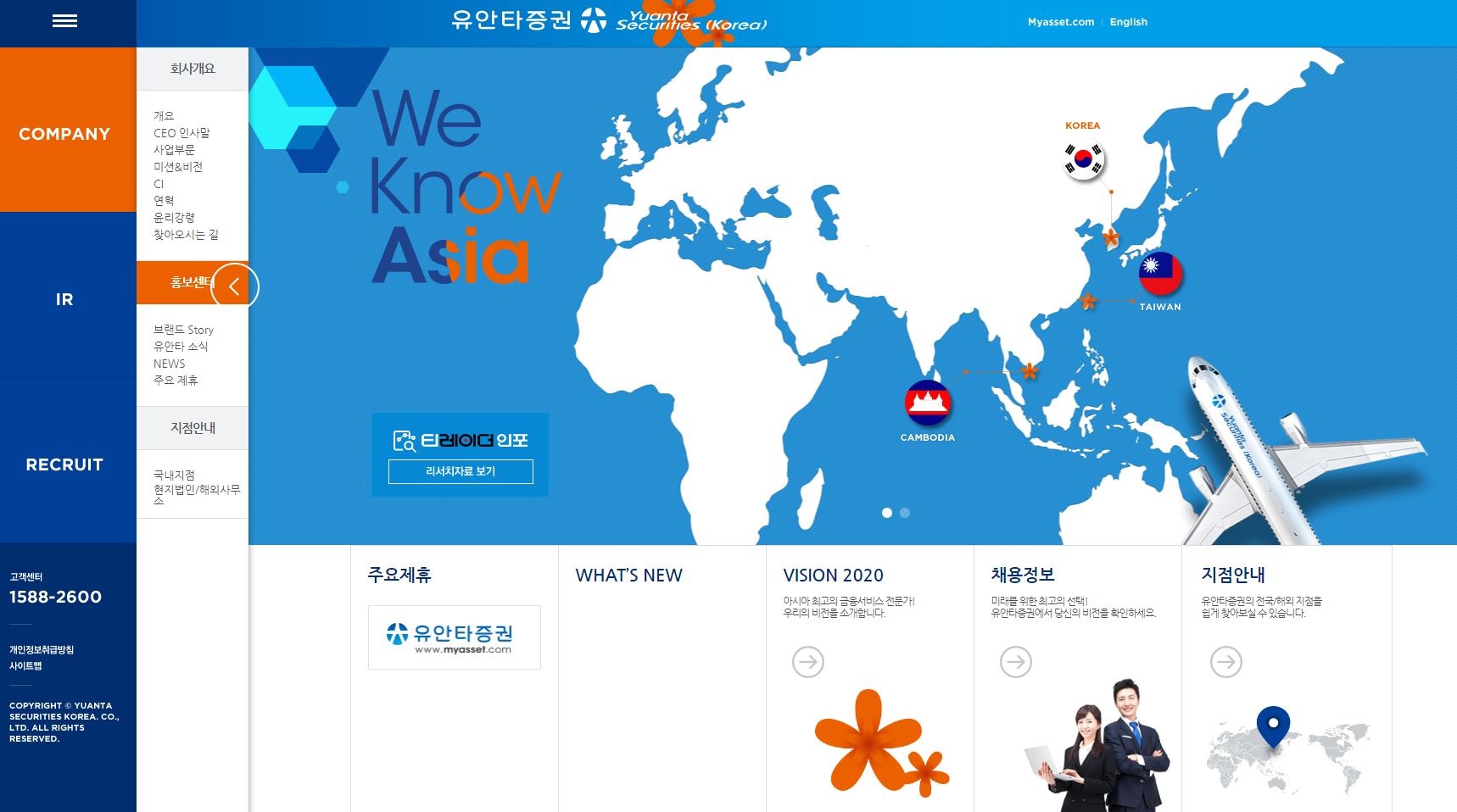Click the 티레이더인포 search icon
The image size is (1457, 812).
405,440
